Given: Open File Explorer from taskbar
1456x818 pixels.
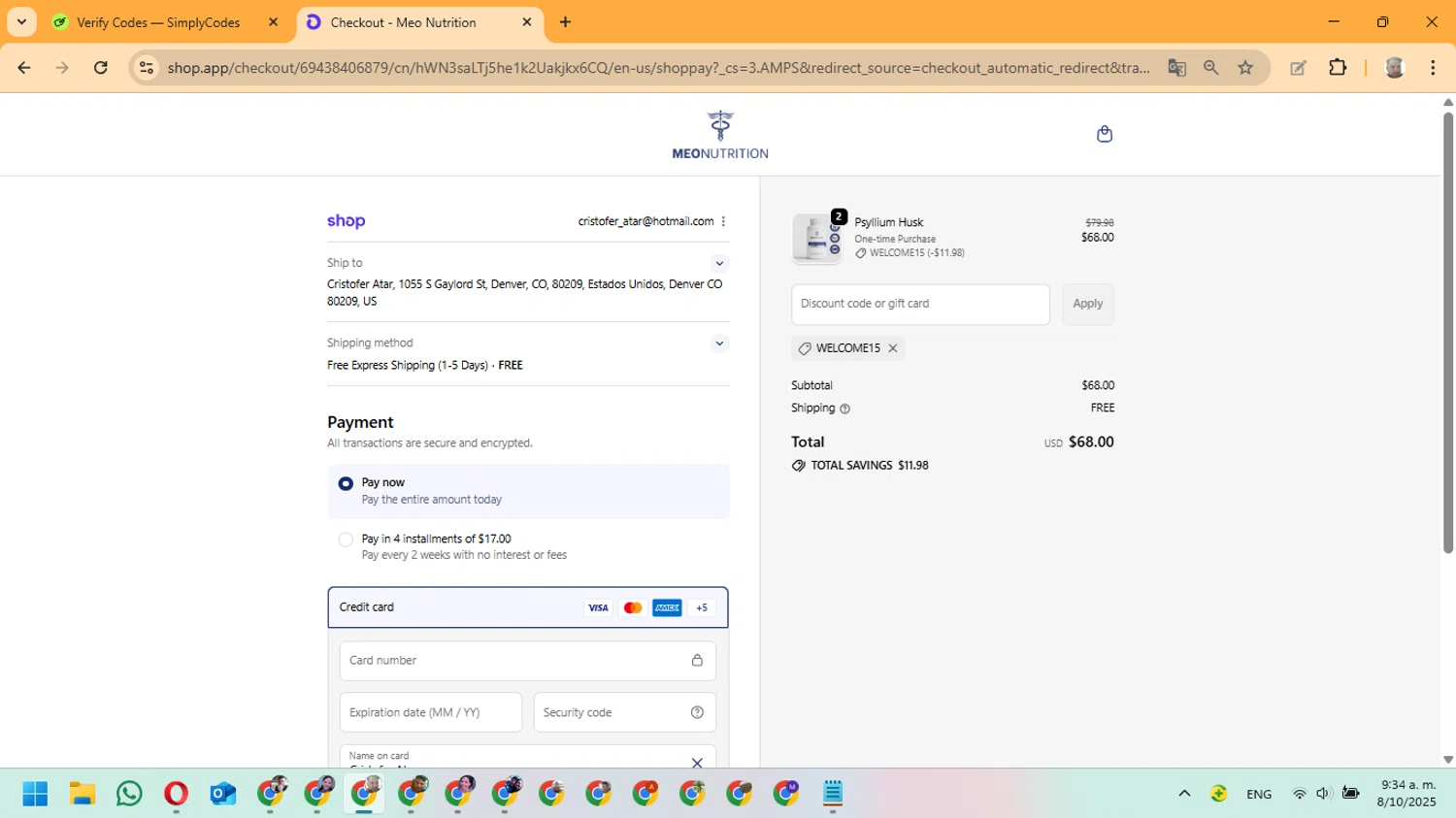Looking at the screenshot, I should click(x=83, y=794).
